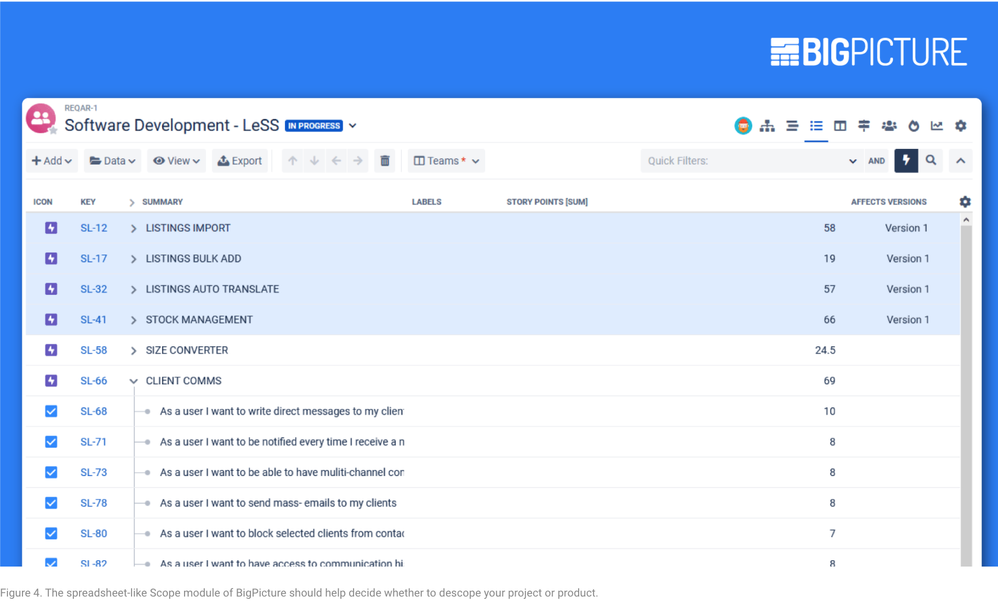This screenshot has width=998, height=607.
Task: Collapse the toolbar with up chevron
Action: point(960,161)
